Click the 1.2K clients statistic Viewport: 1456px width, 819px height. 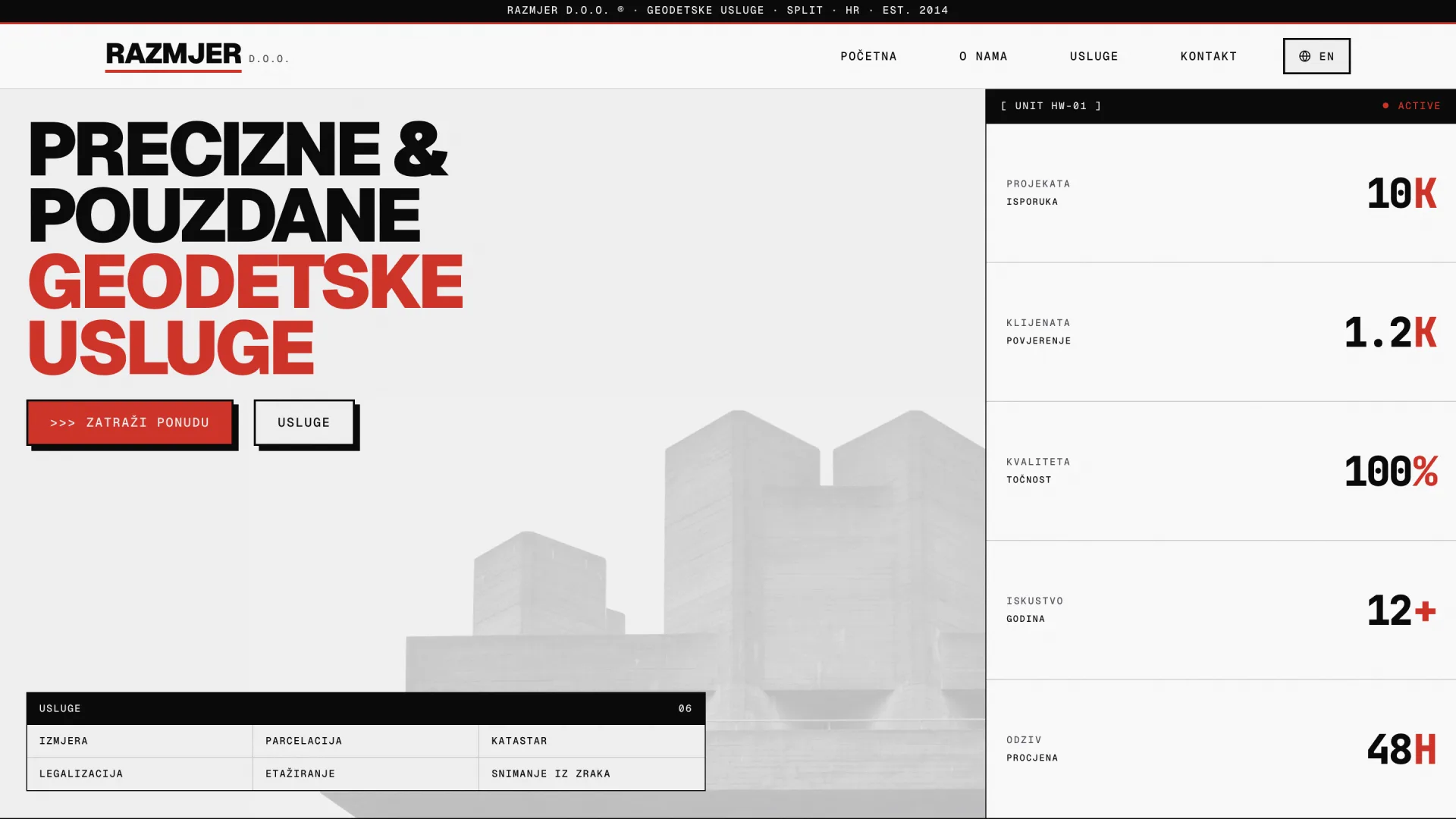pos(1390,332)
